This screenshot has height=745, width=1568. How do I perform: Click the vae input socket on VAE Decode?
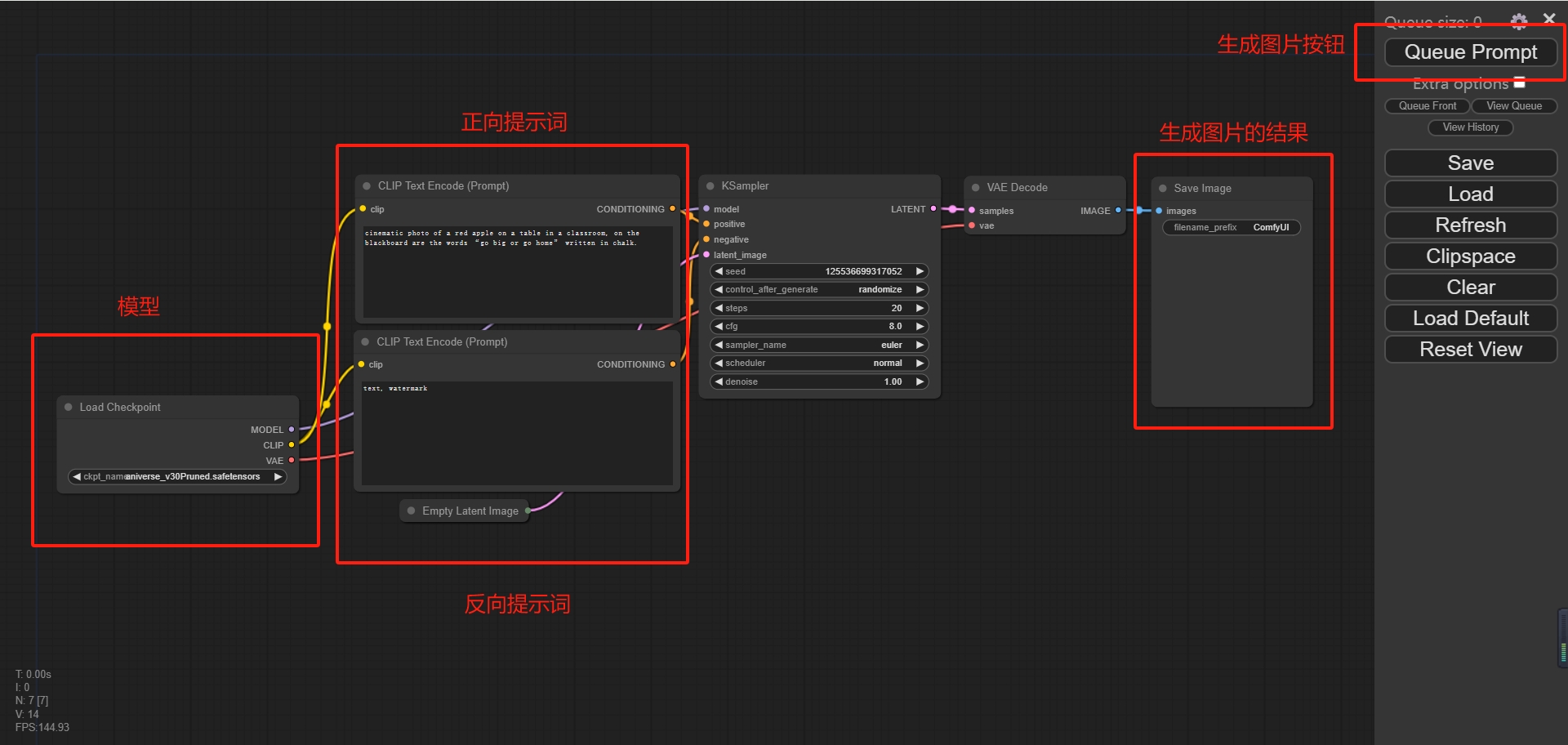[x=972, y=225]
